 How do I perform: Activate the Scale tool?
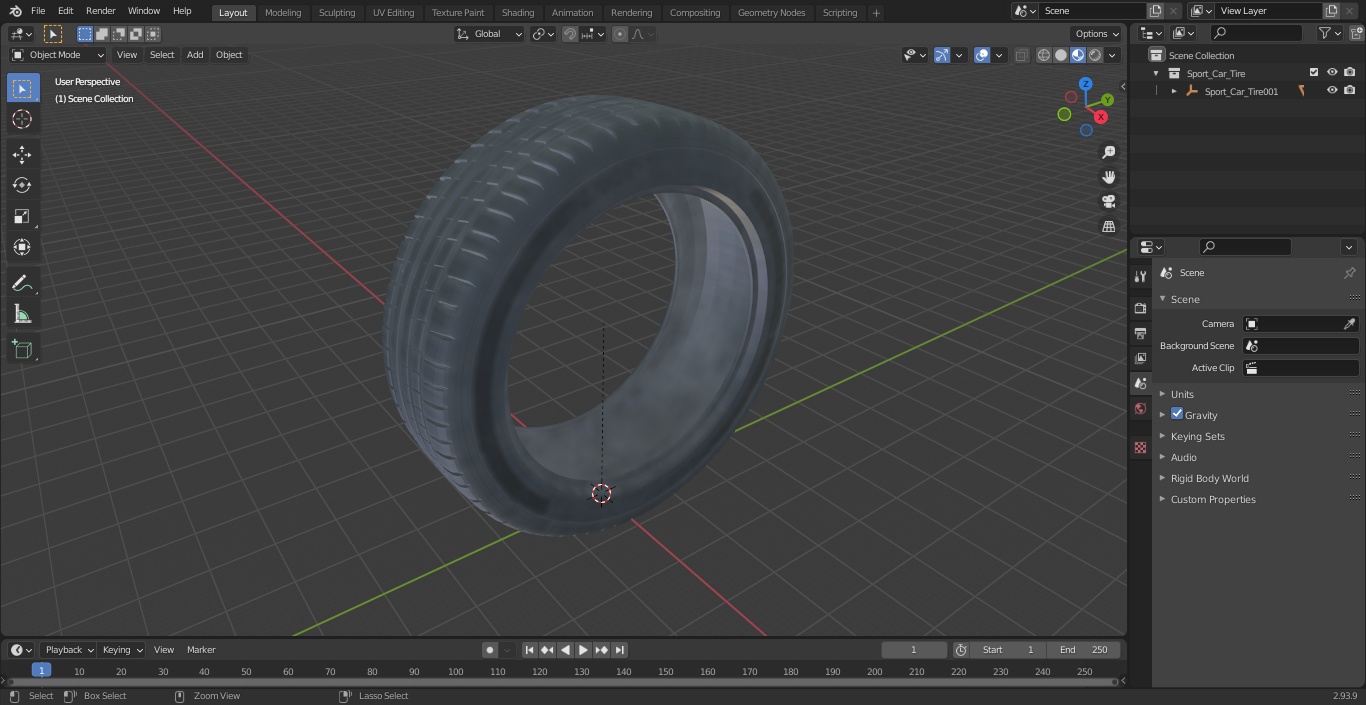22,216
